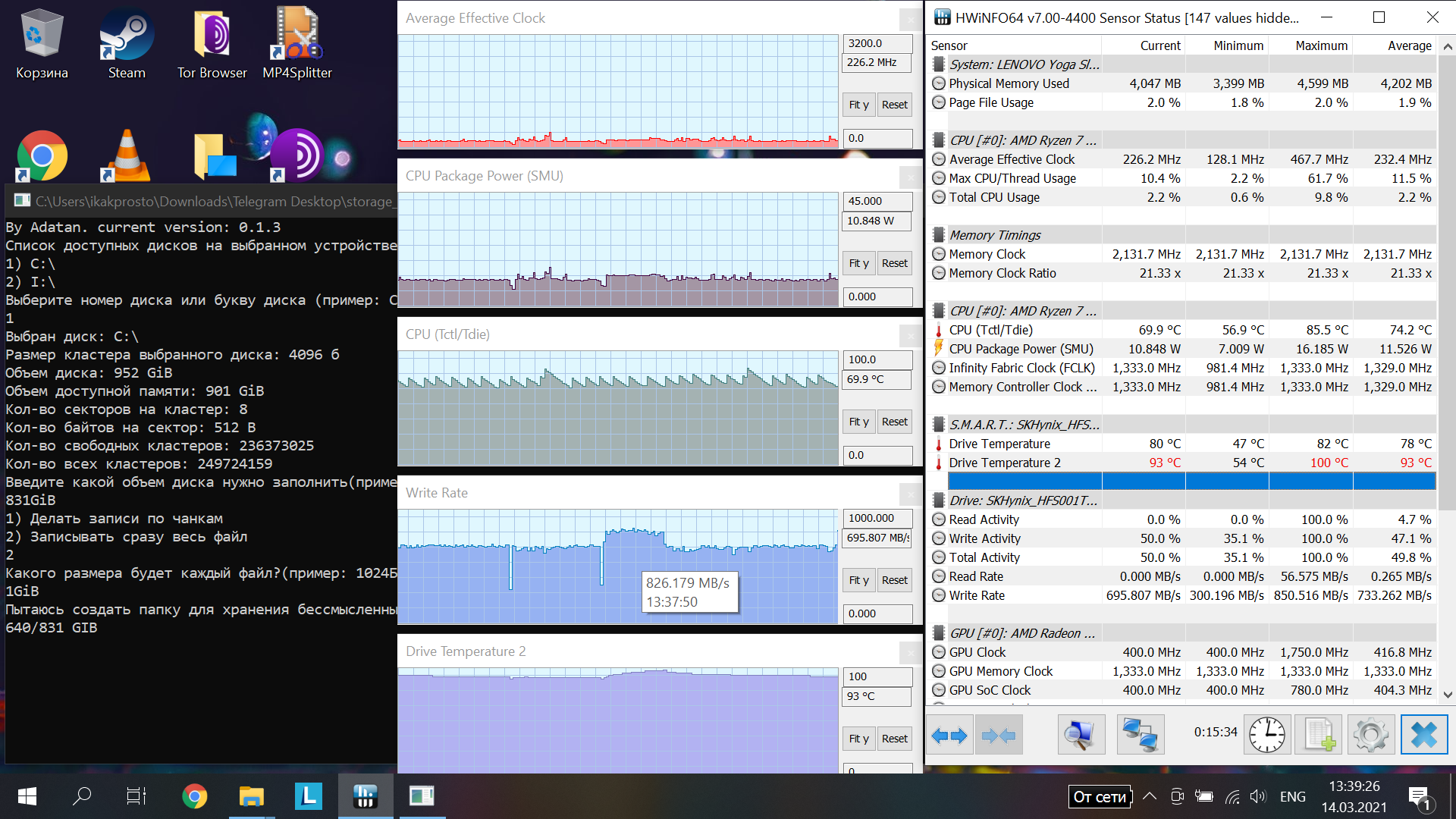Click Fit y on Average Effective Clock graph
This screenshot has width=1456, height=819.
pyautogui.click(x=858, y=105)
